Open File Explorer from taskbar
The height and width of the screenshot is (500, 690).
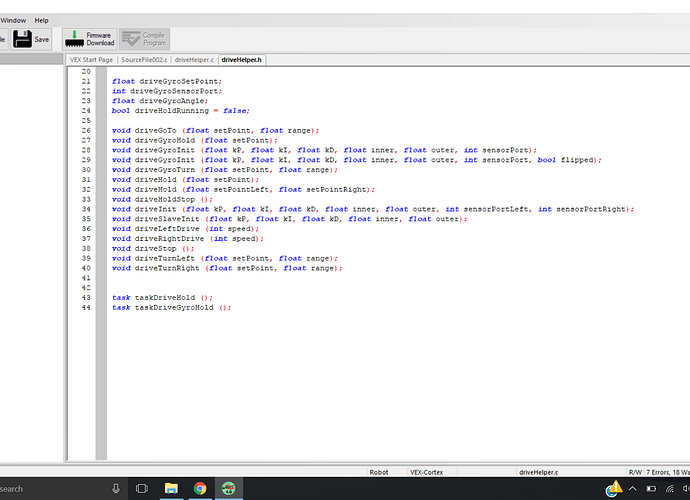(x=171, y=488)
